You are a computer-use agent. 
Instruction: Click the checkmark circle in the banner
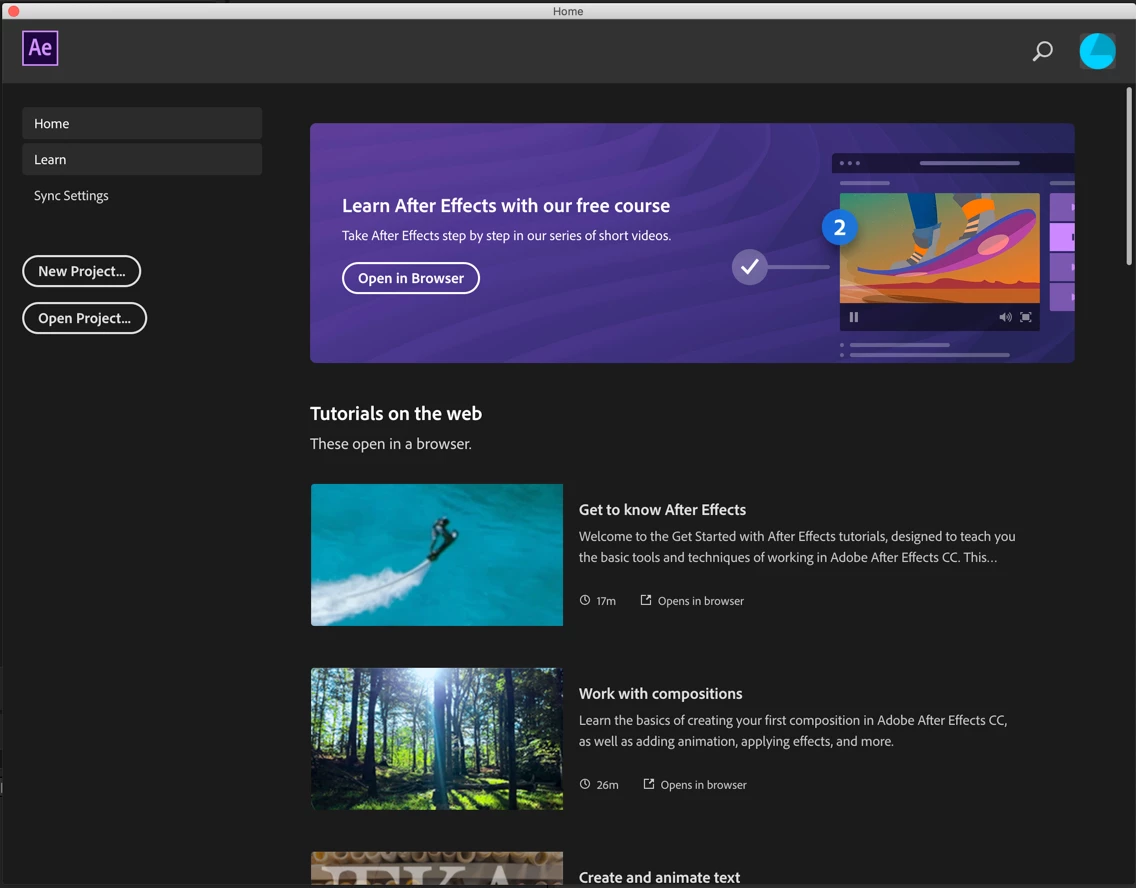coord(749,267)
